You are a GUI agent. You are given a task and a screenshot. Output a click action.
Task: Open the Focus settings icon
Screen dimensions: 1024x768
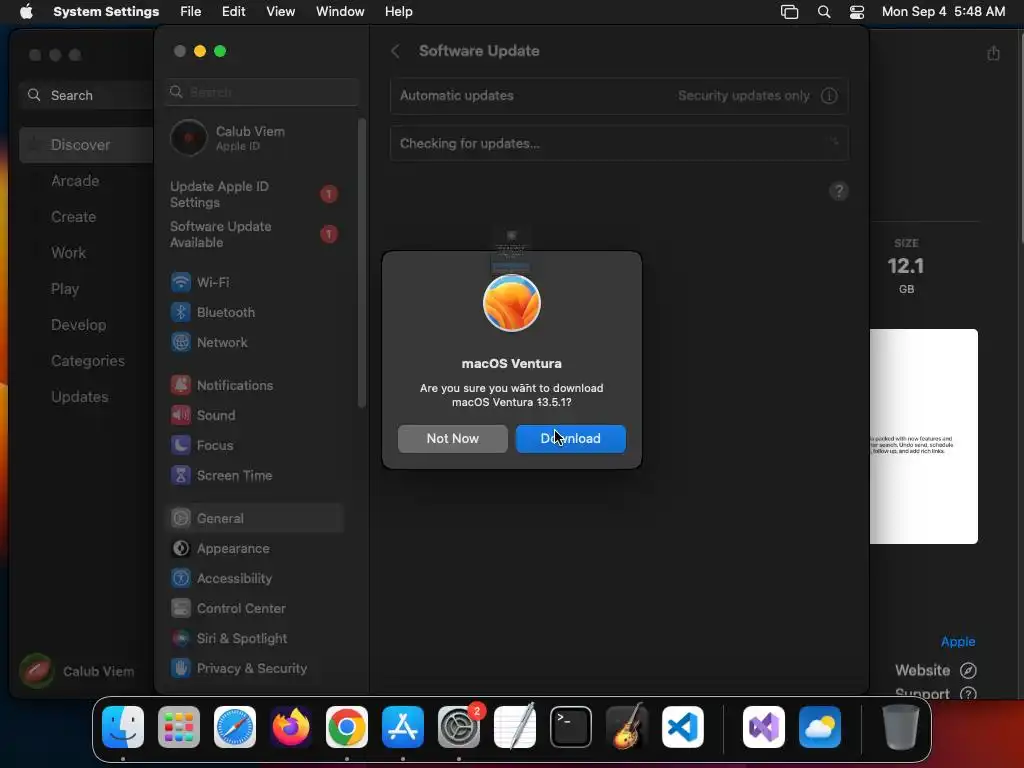point(181,445)
